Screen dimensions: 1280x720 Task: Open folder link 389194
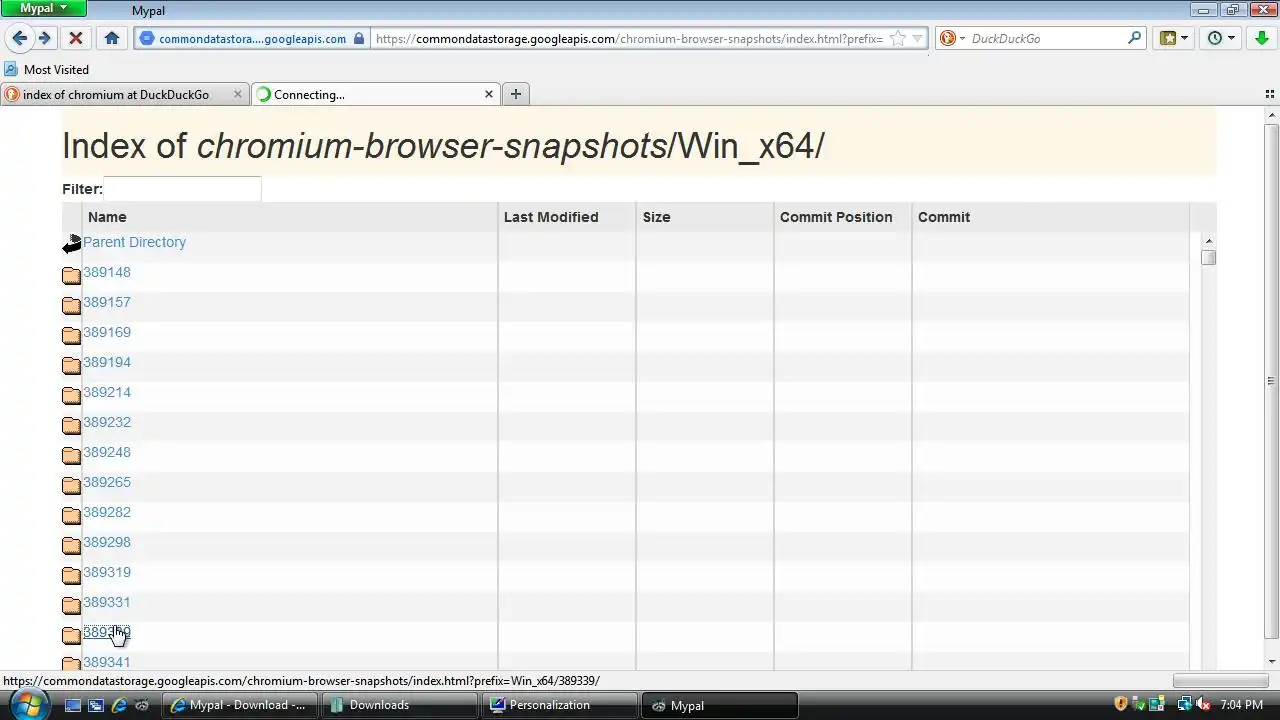coord(107,362)
